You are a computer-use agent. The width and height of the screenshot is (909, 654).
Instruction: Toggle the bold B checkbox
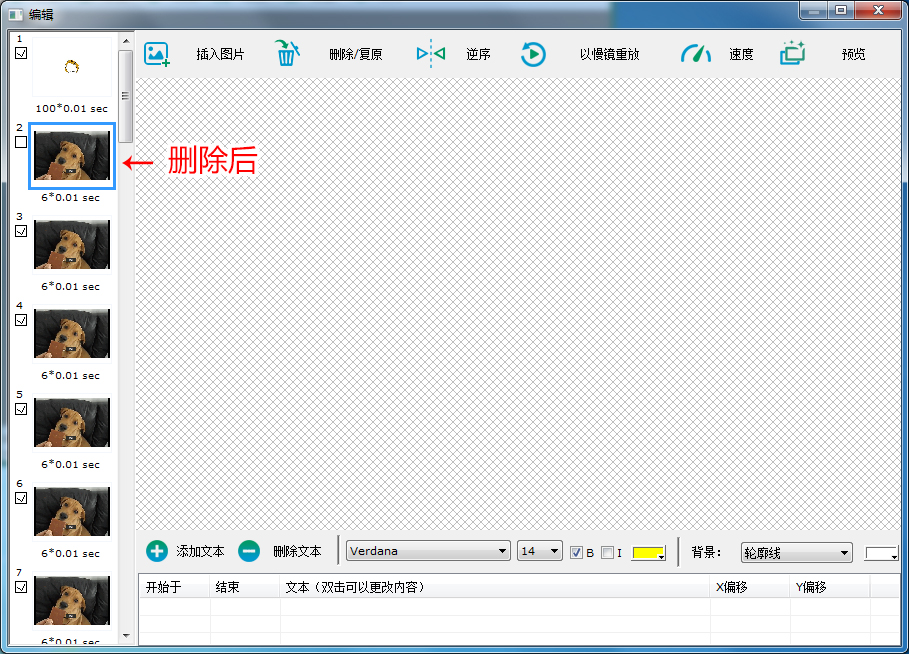pos(576,552)
